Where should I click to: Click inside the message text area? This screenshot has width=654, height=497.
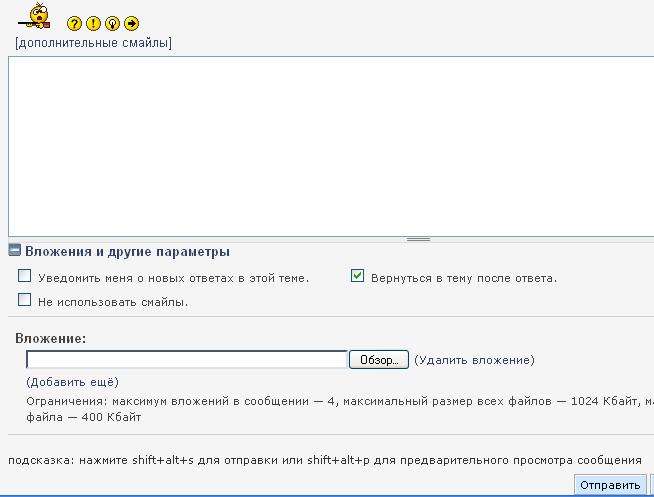click(330, 145)
